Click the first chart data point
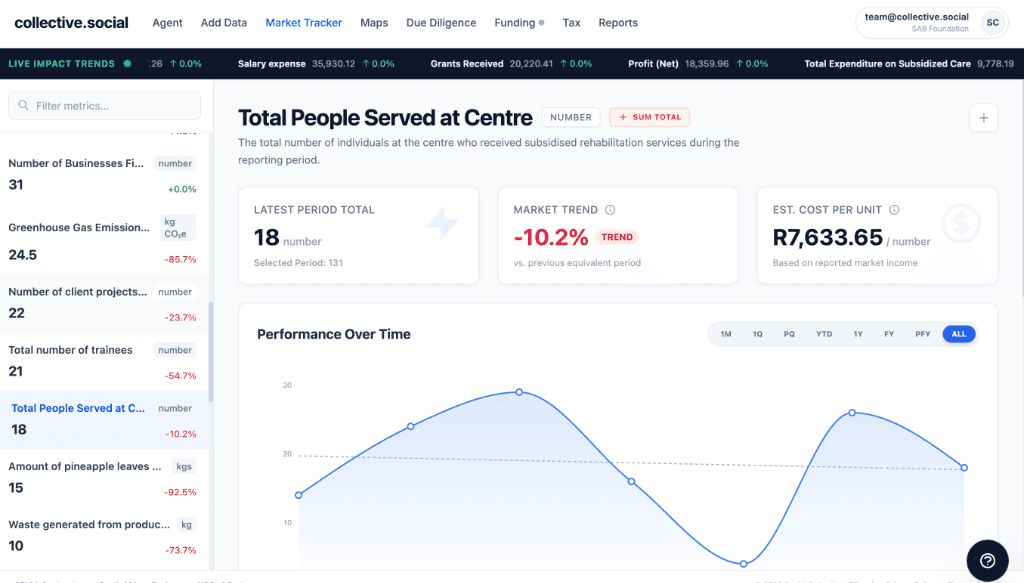Screen dimensions: 1024x583 pos(298,495)
